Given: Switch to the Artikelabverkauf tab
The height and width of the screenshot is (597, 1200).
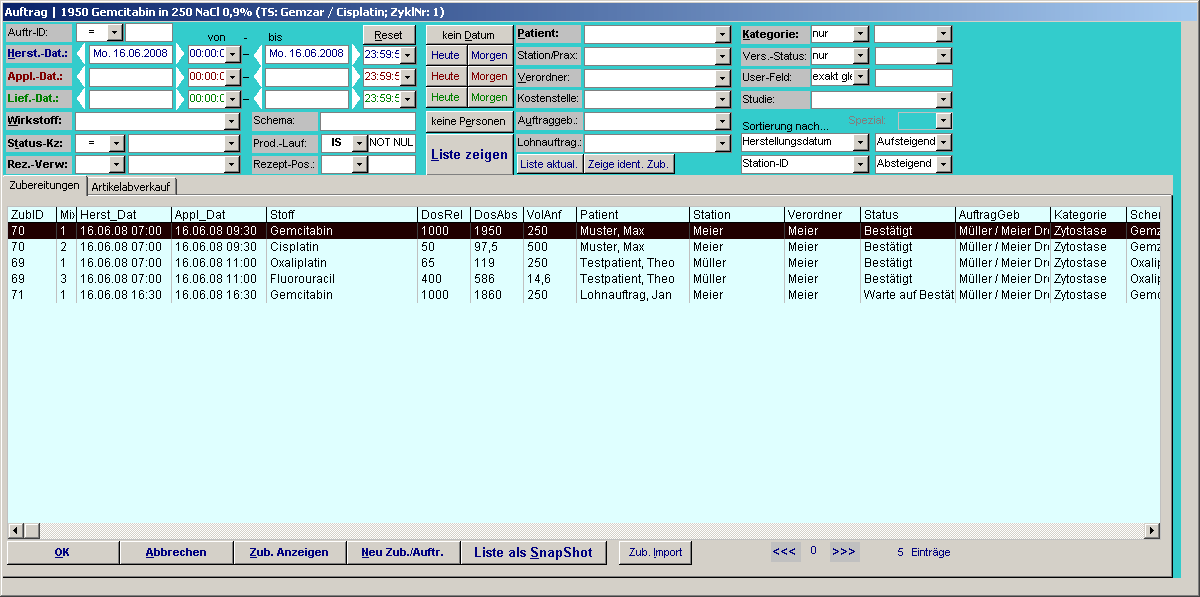Looking at the screenshot, I should click(x=132, y=186).
